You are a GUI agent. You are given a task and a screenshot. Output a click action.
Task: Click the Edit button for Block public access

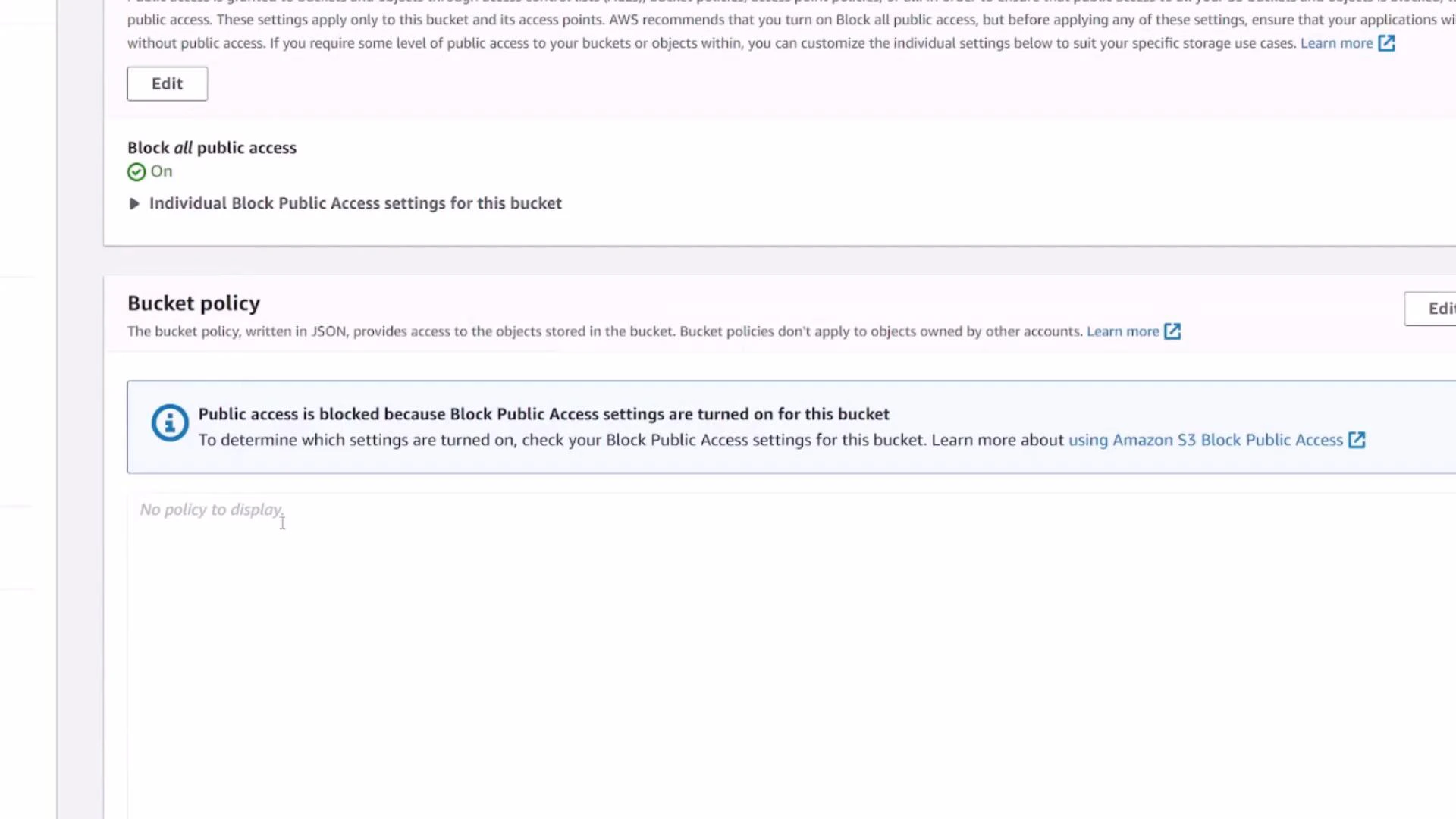coord(167,83)
